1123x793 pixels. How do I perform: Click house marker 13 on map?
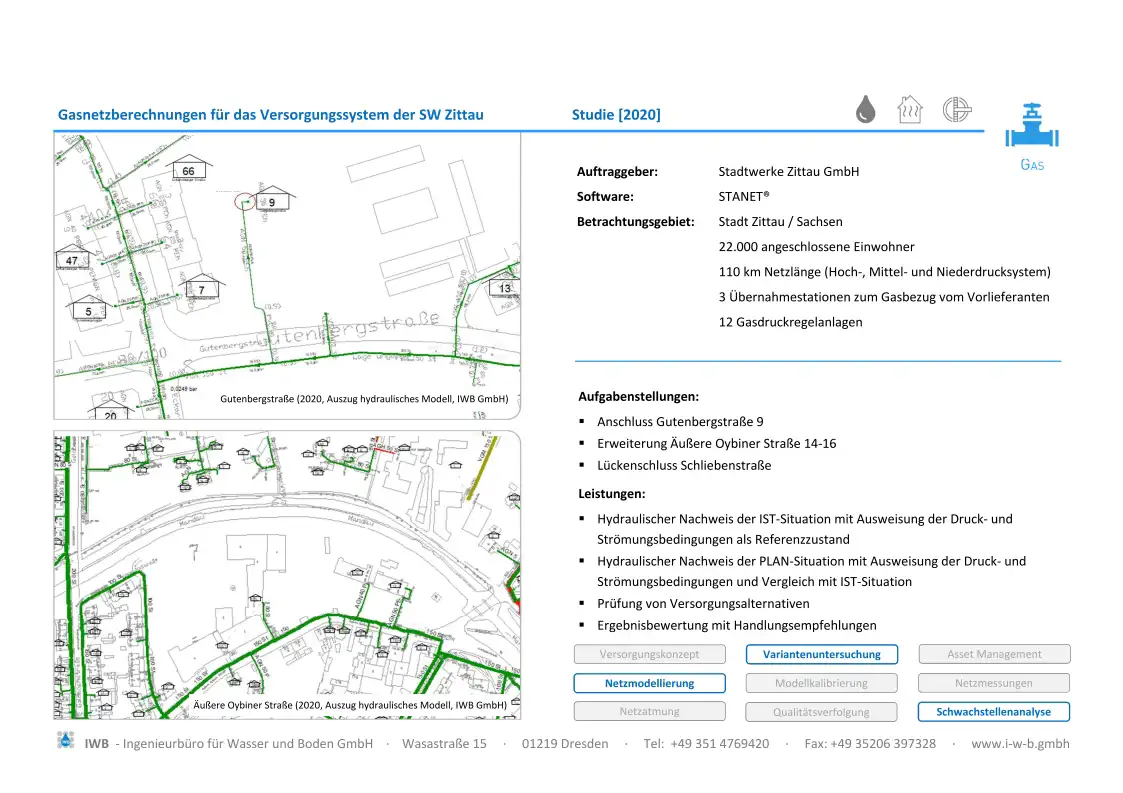tap(504, 288)
